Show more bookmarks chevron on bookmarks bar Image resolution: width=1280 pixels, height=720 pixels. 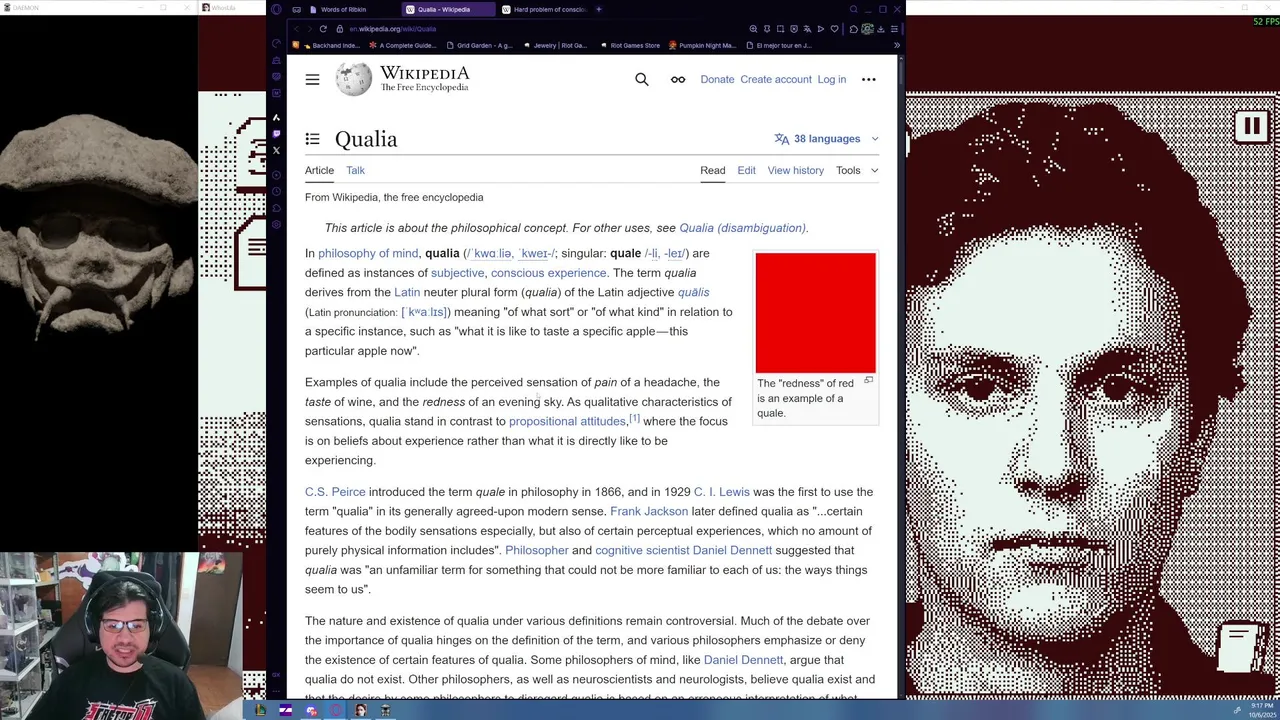[897, 45]
